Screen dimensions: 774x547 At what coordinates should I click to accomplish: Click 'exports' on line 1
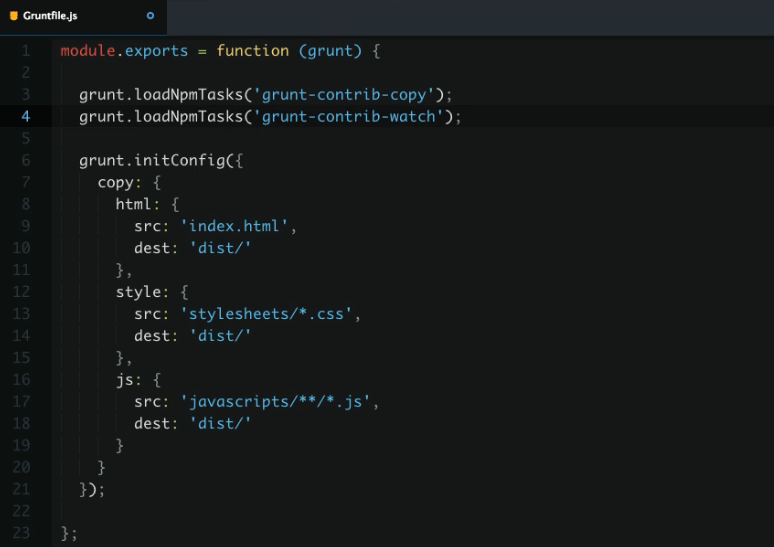point(156,51)
